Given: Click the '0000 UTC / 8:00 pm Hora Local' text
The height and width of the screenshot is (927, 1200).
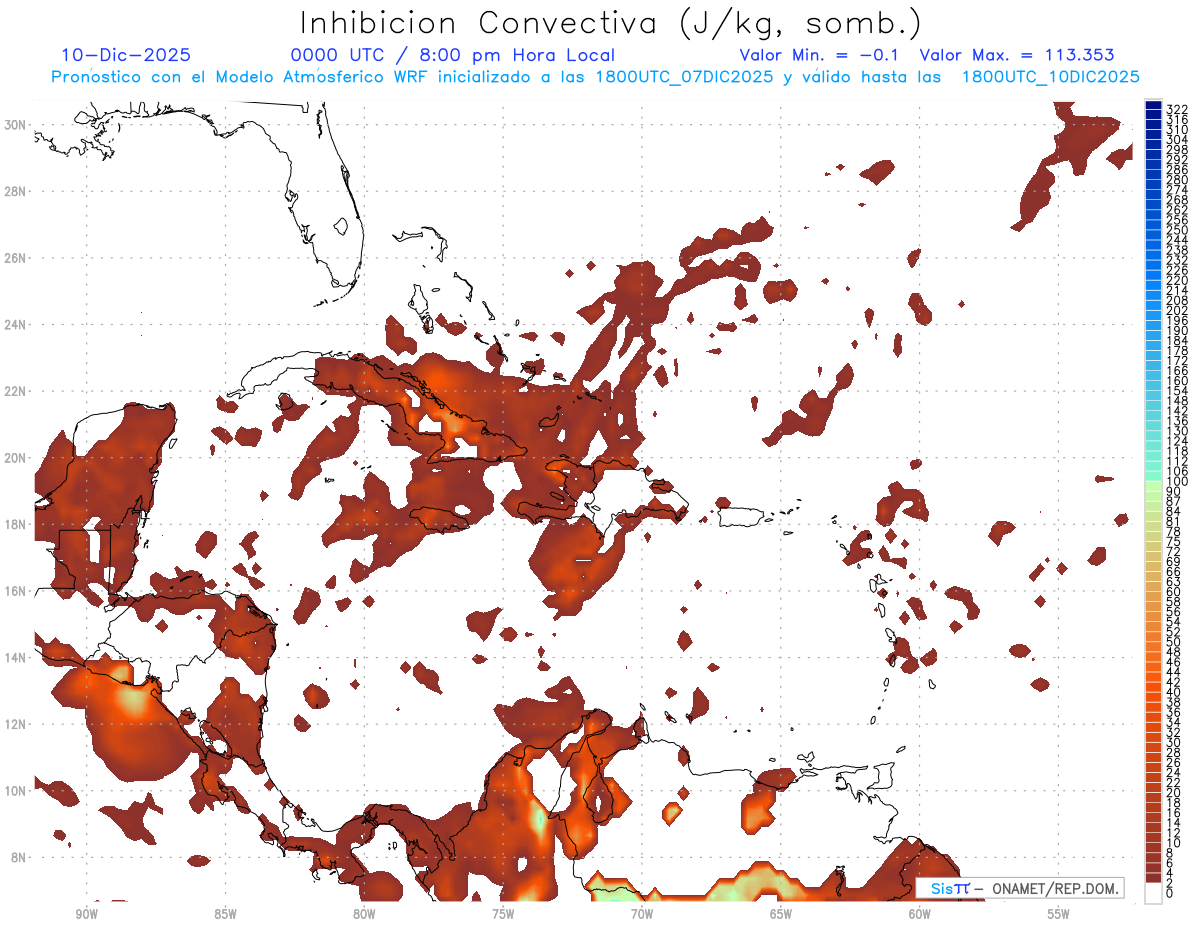Looking at the screenshot, I should point(452,55).
